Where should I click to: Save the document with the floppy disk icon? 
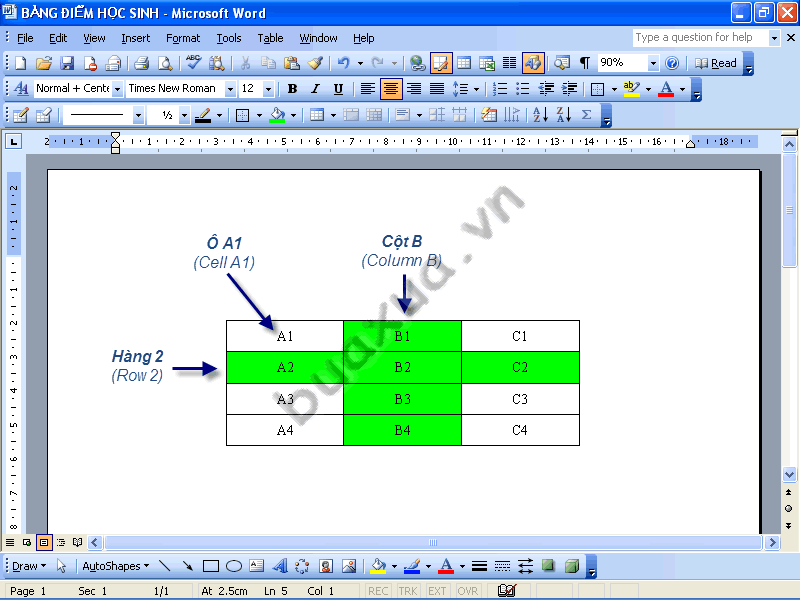click(67, 63)
